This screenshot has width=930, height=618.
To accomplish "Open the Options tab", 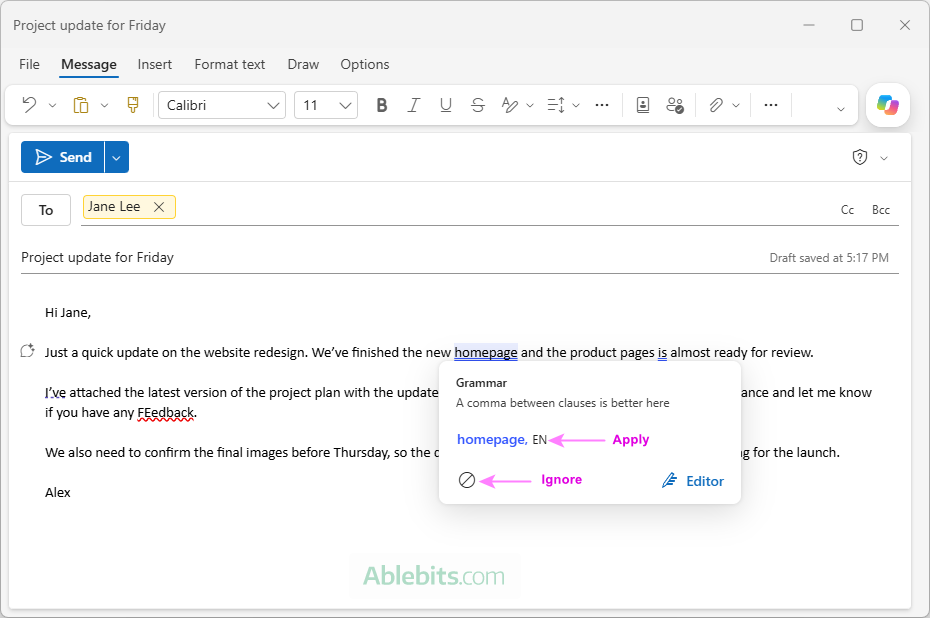I will 365,64.
